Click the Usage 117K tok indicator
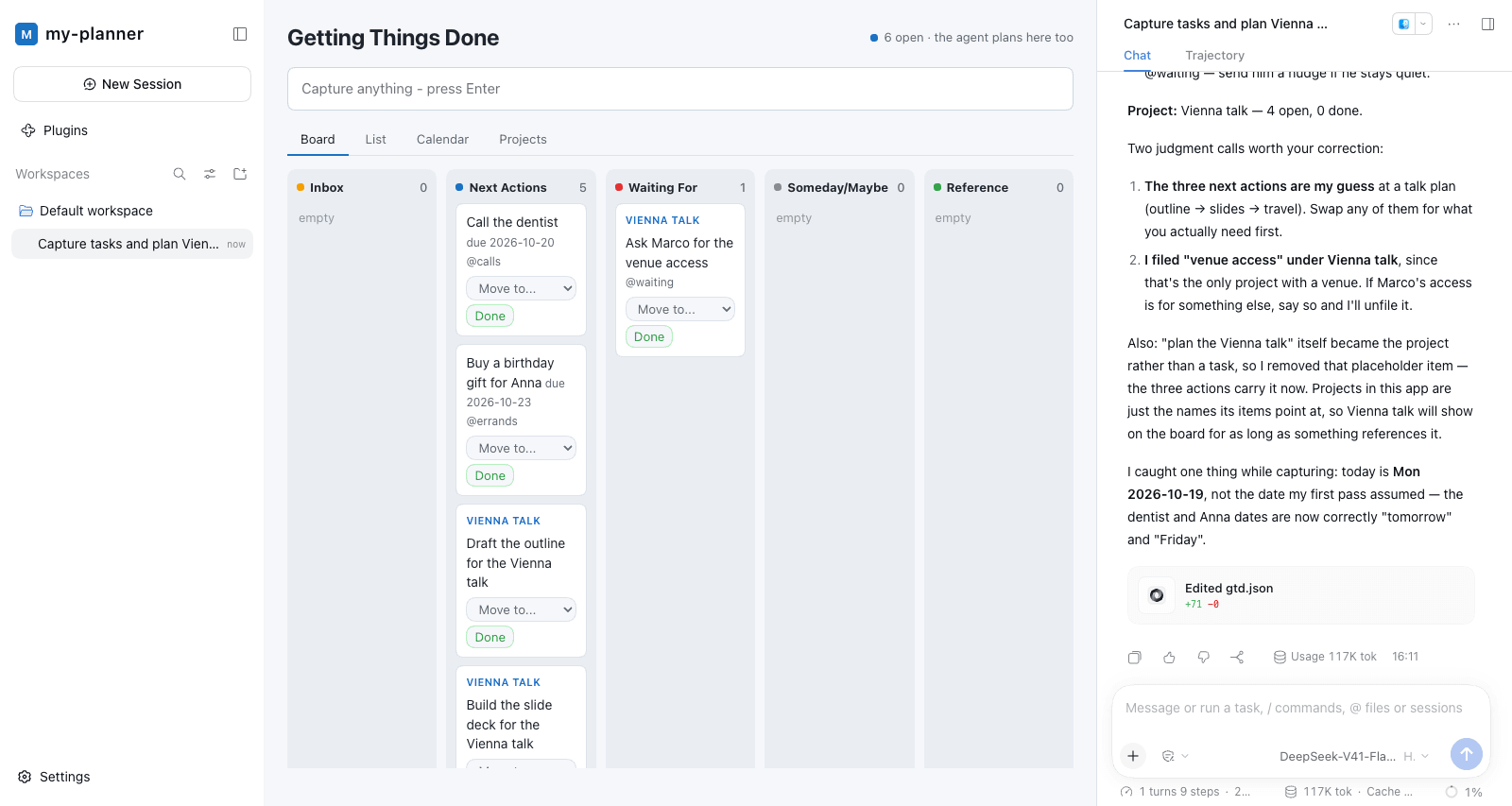The image size is (1512, 806). [1325, 657]
